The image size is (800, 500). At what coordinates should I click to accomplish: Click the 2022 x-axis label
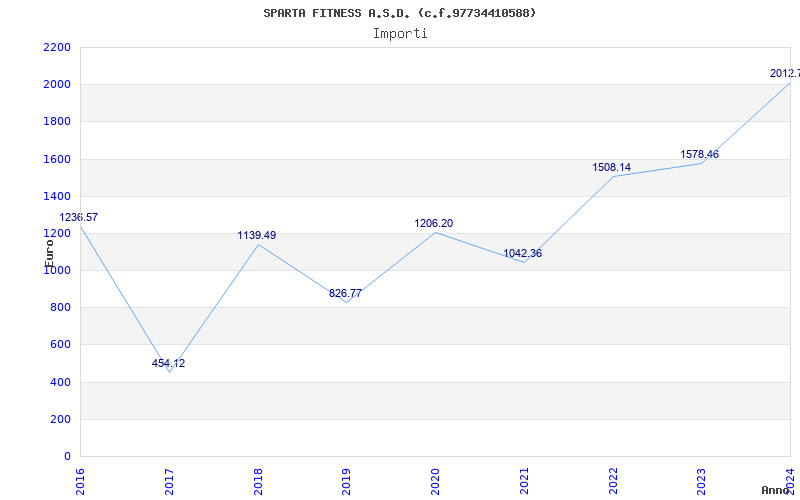(613, 482)
